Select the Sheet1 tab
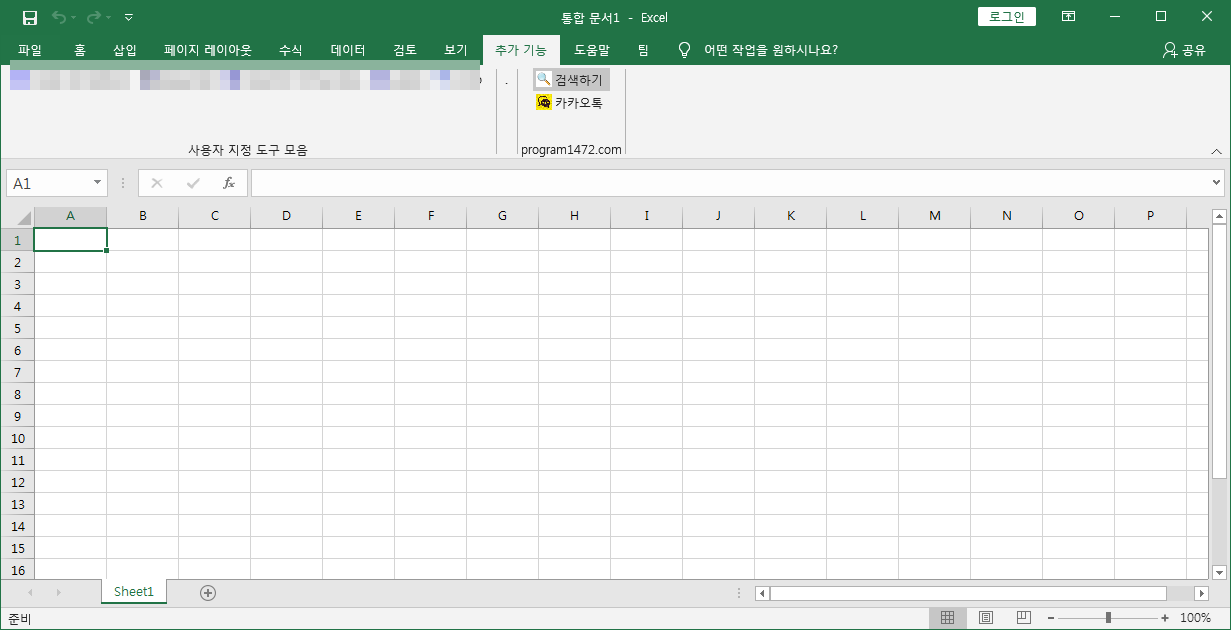Screen dimensions: 1231x630 (x=134, y=592)
